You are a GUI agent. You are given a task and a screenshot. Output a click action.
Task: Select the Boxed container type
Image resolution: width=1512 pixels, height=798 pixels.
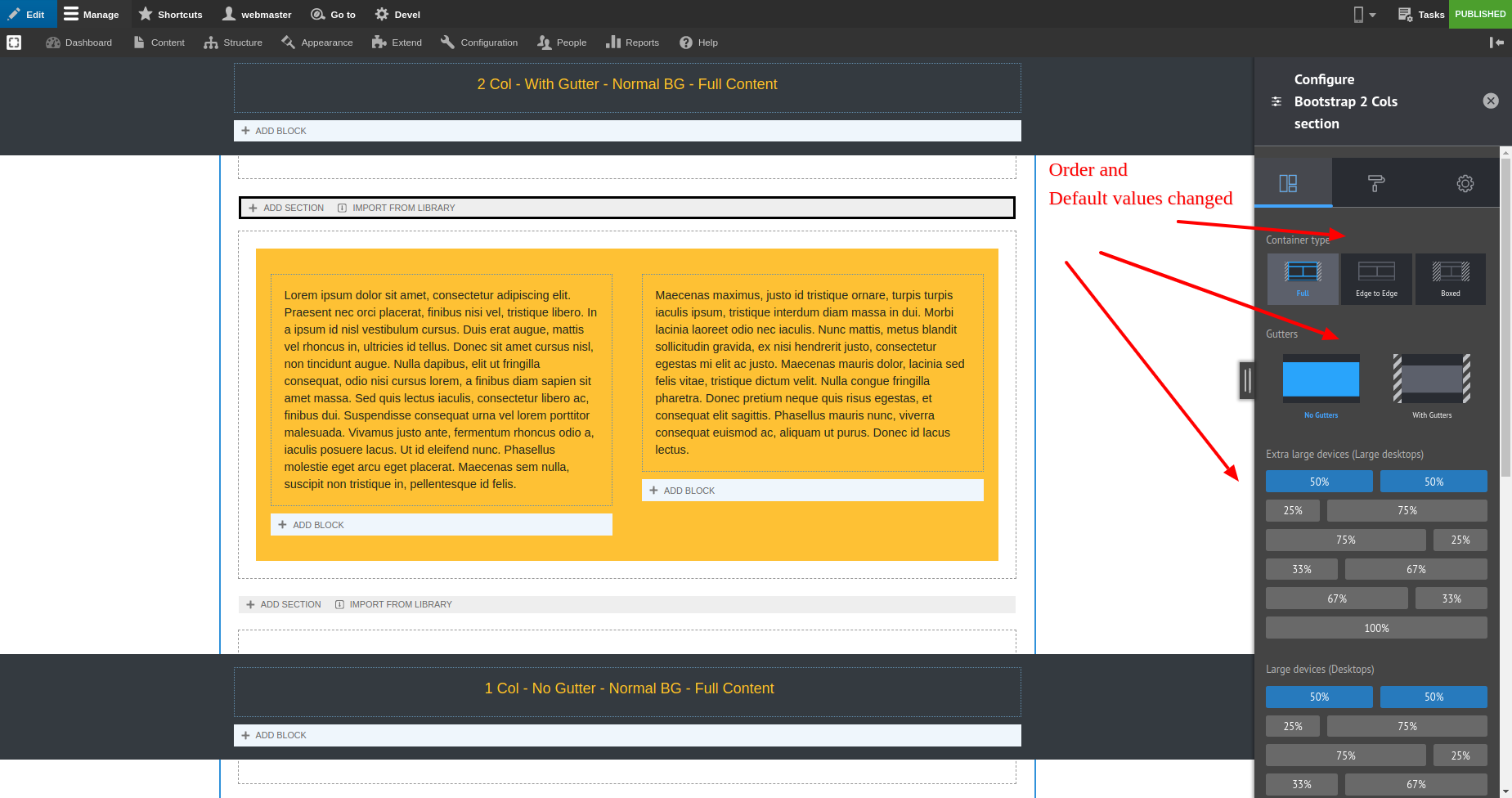click(1449, 278)
